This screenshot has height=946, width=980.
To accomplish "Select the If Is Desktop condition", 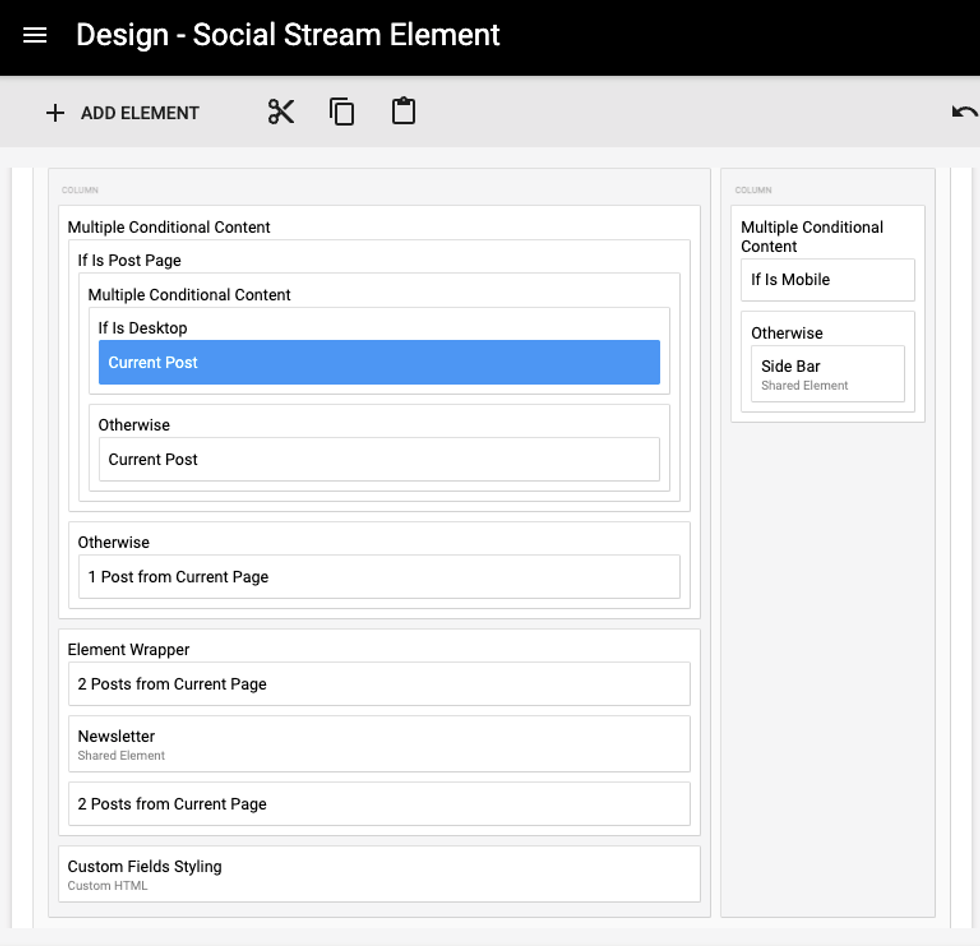I will (x=142, y=328).
